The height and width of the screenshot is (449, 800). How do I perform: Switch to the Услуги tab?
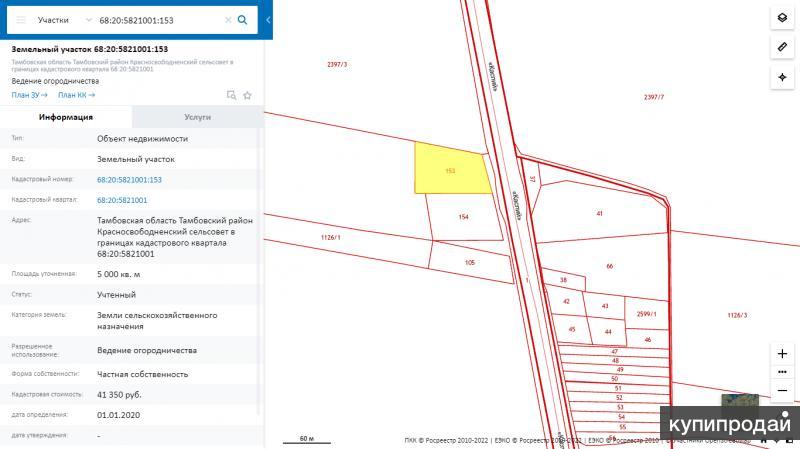click(197, 117)
